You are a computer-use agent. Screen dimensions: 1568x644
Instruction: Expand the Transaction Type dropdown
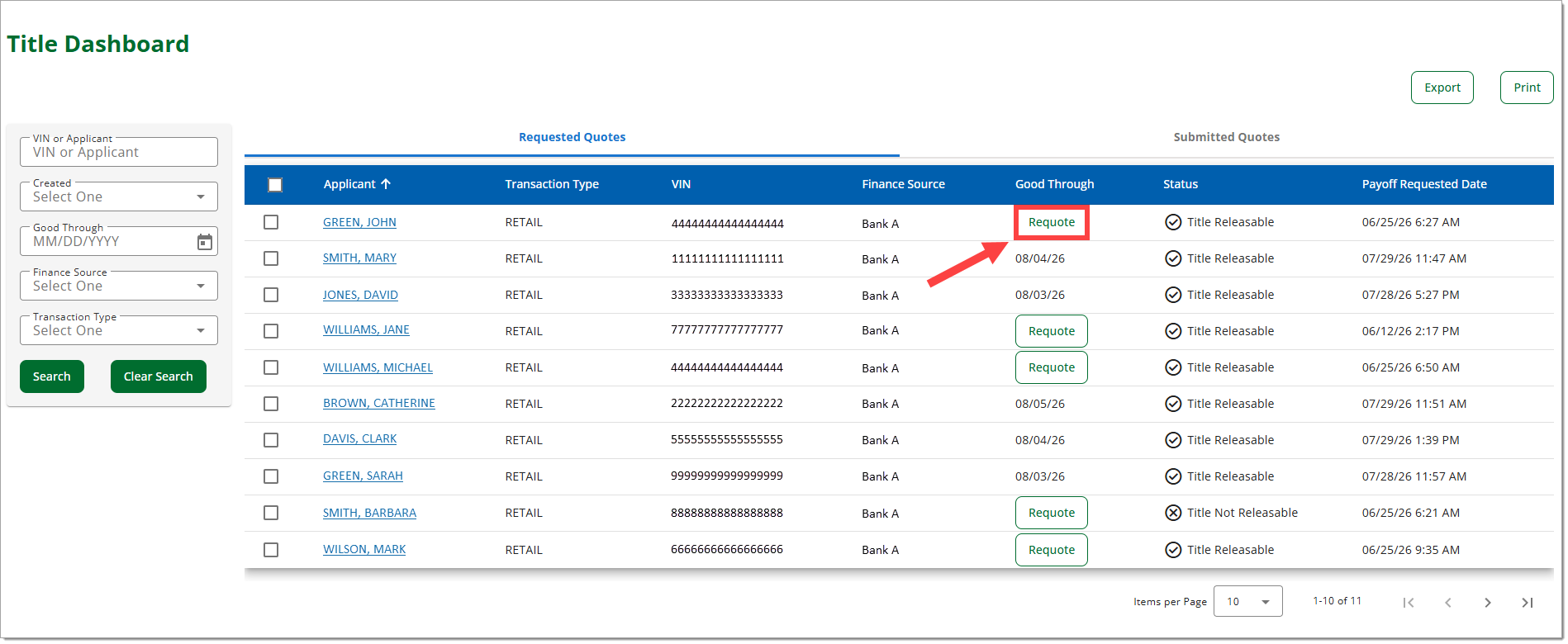[119, 330]
